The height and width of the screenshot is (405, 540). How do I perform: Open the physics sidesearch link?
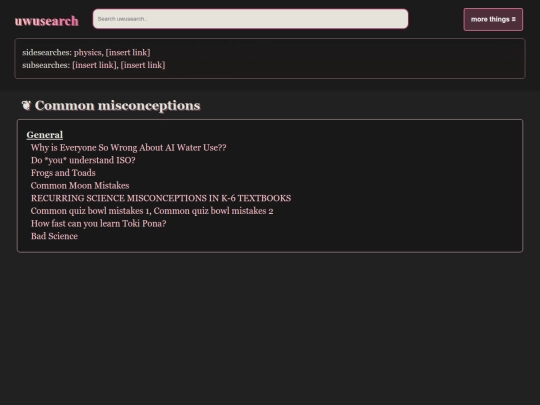click(87, 52)
